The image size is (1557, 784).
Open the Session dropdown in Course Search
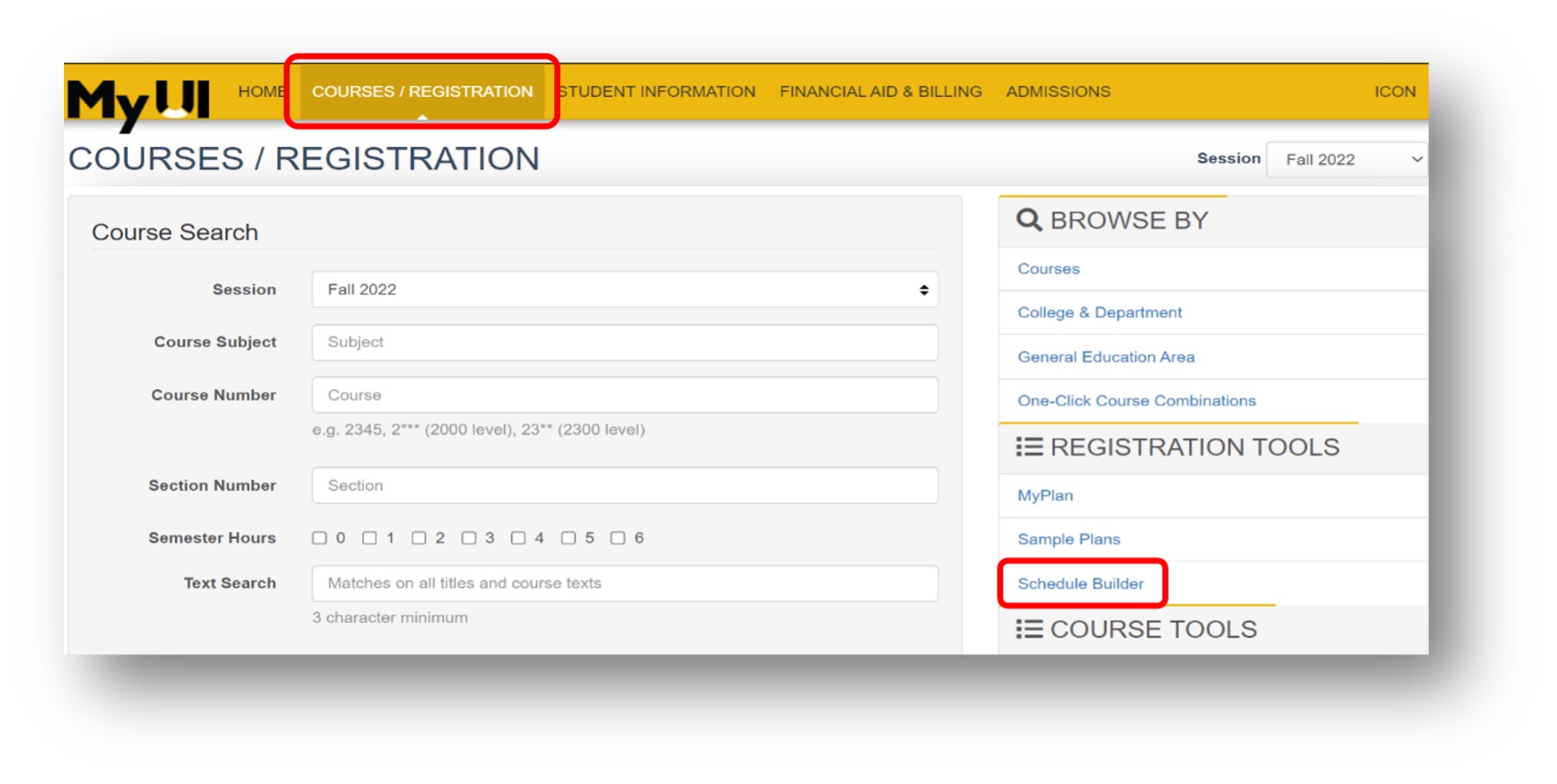click(x=624, y=290)
